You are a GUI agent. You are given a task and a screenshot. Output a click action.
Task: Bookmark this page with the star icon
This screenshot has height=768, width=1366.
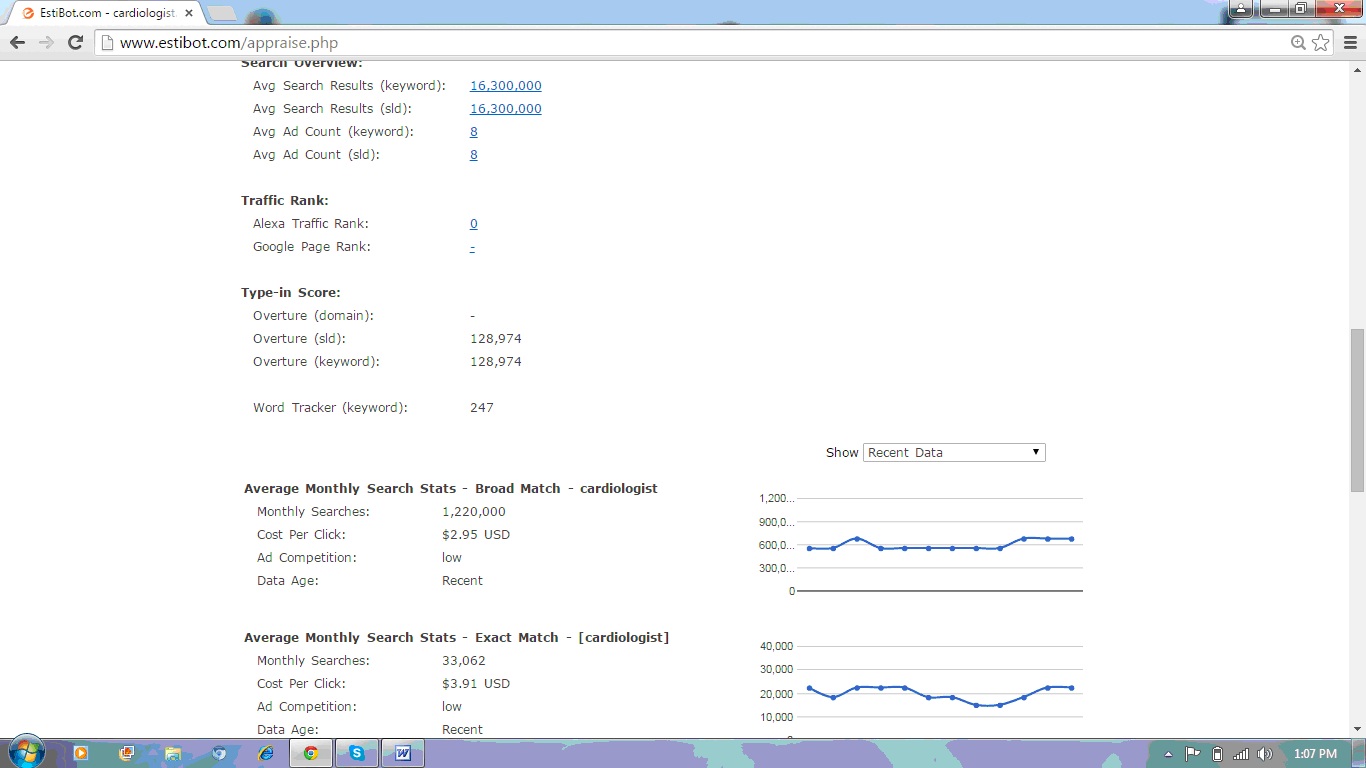tap(1321, 43)
